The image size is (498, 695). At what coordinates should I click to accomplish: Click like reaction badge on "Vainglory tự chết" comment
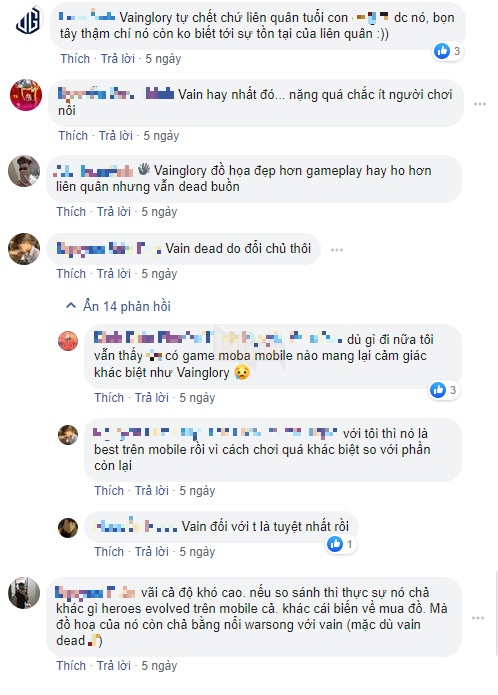[x=448, y=51]
